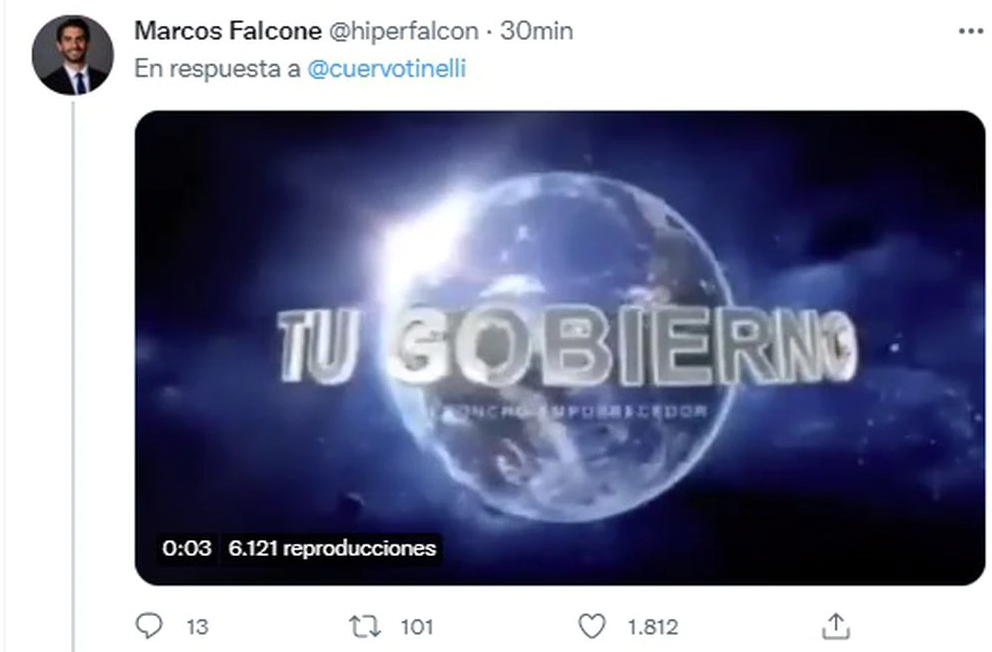
Task: Open the 30min timestamp link
Action: [536, 31]
